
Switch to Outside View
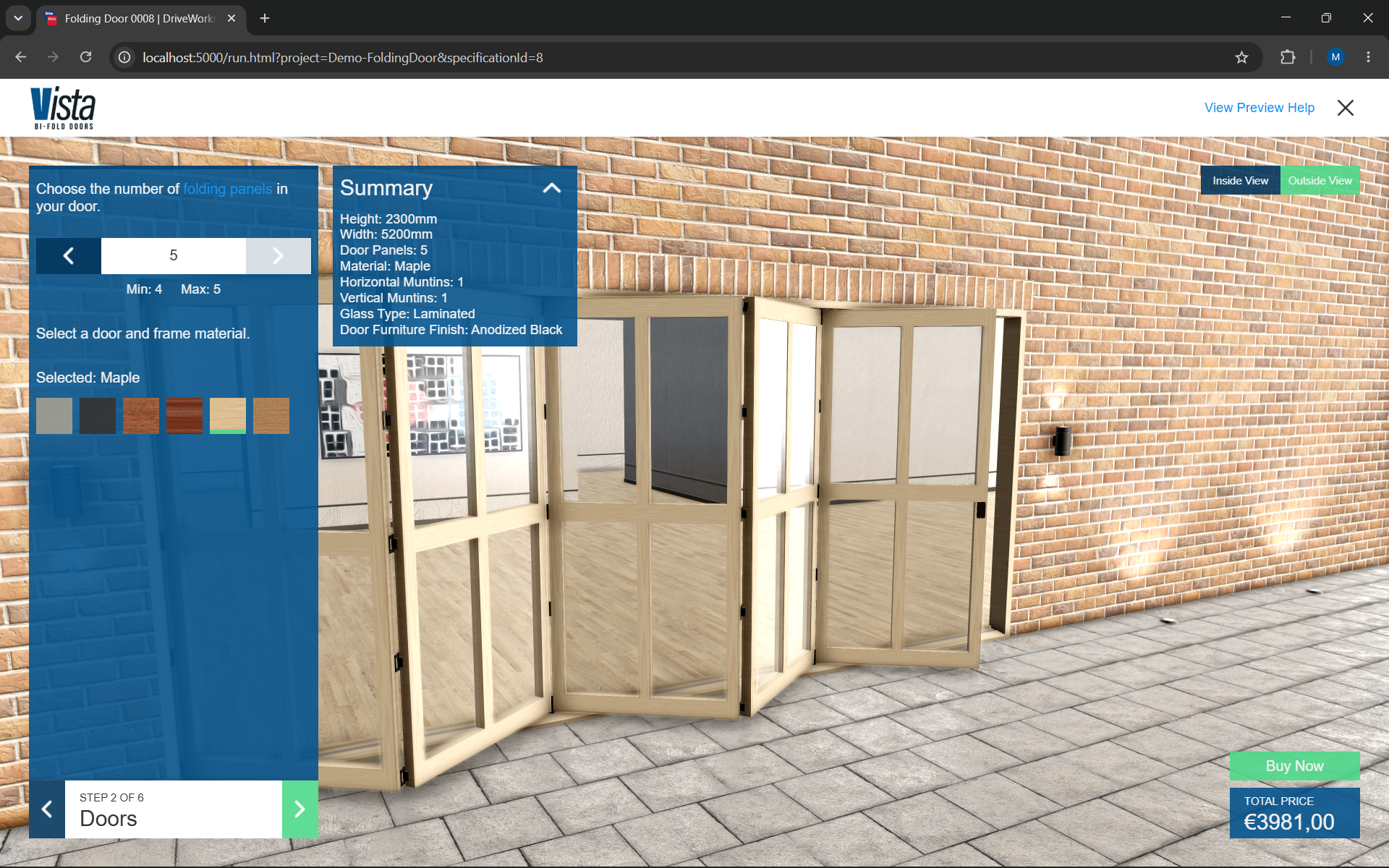click(1320, 181)
